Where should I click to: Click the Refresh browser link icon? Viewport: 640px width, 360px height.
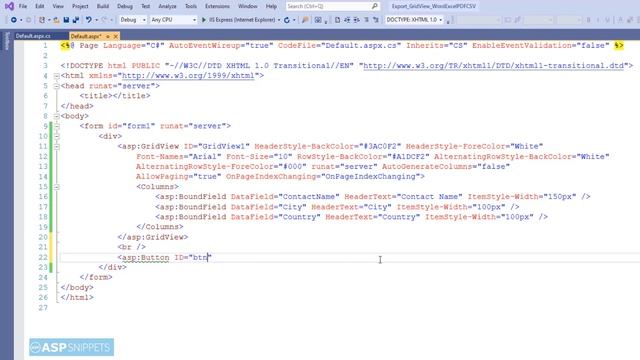pyautogui.click(x=287, y=20)
